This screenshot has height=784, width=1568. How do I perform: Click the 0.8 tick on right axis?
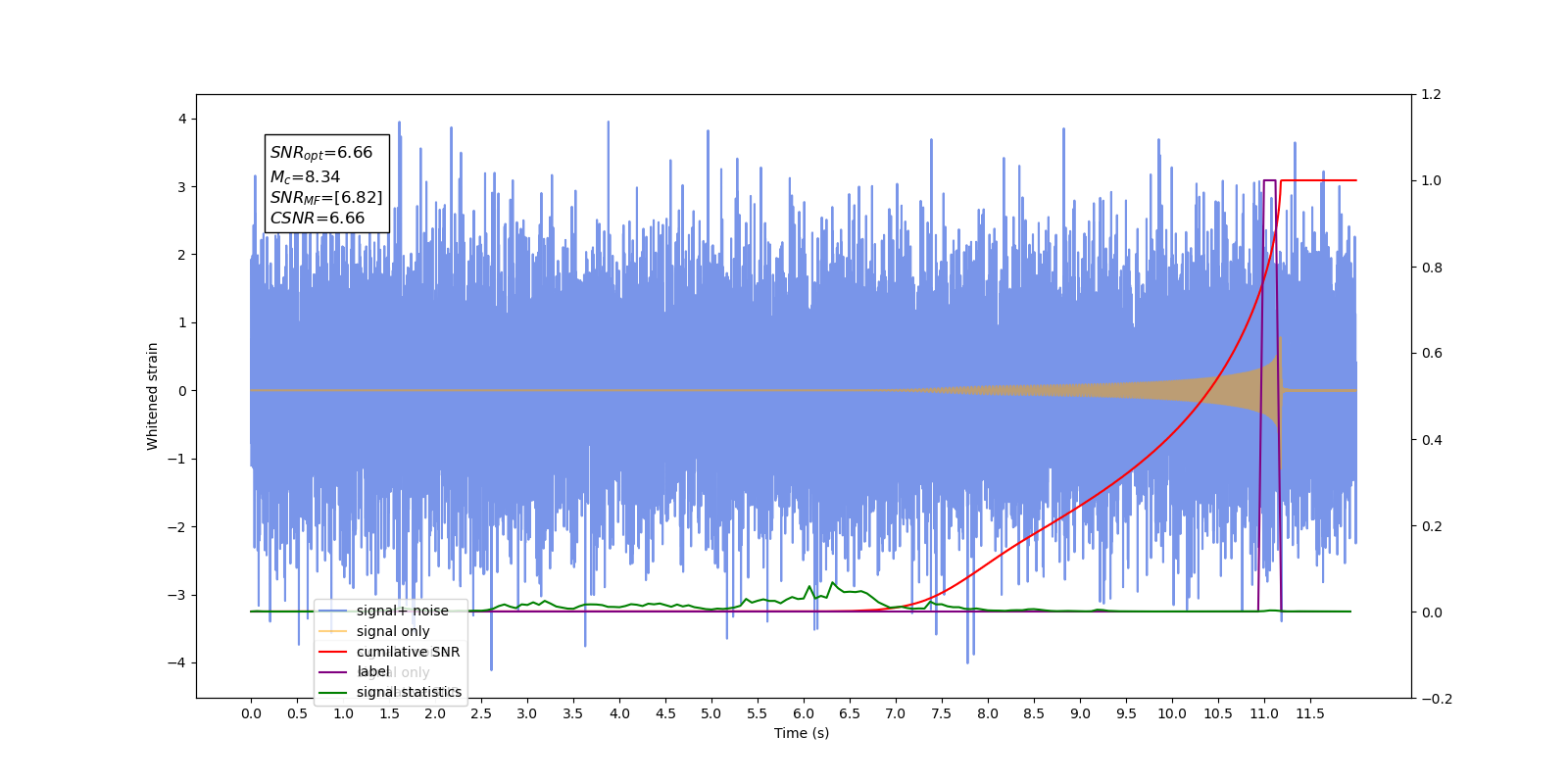click(1432, 268)
